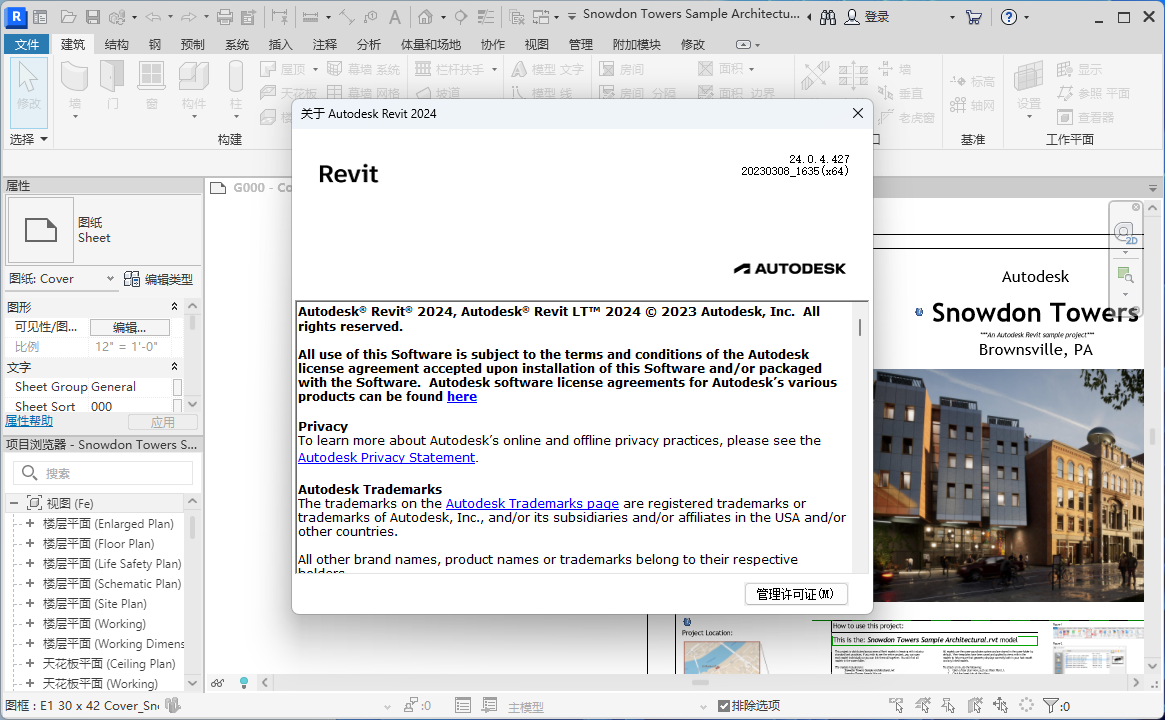Click the About dialog vertical scrollbar thumb
The image size is (1165, 720).
[x=860, y=327]
